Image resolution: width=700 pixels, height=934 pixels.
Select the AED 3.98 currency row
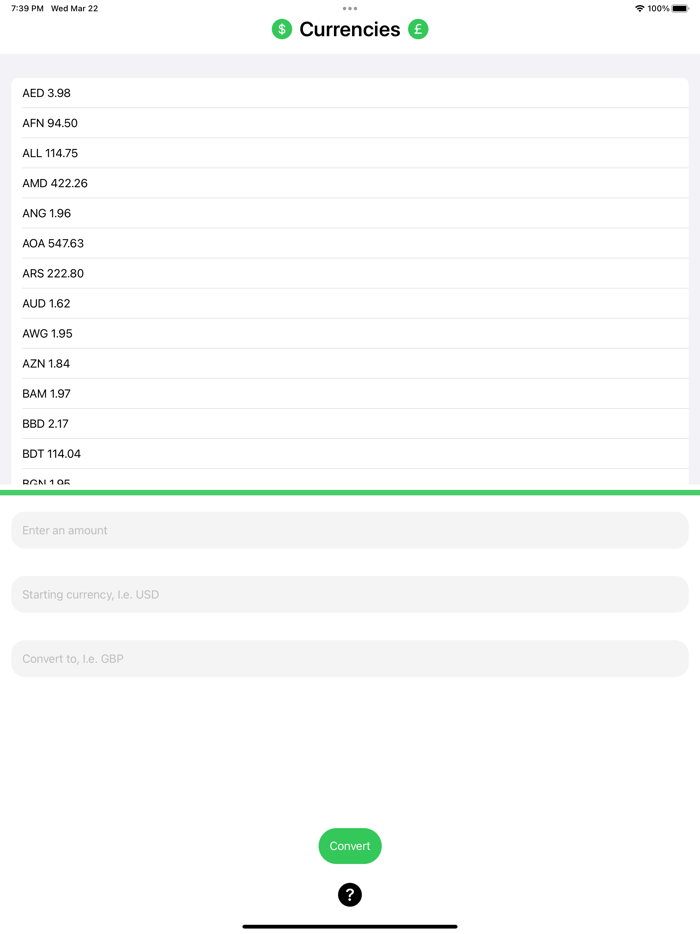point(350,92)
